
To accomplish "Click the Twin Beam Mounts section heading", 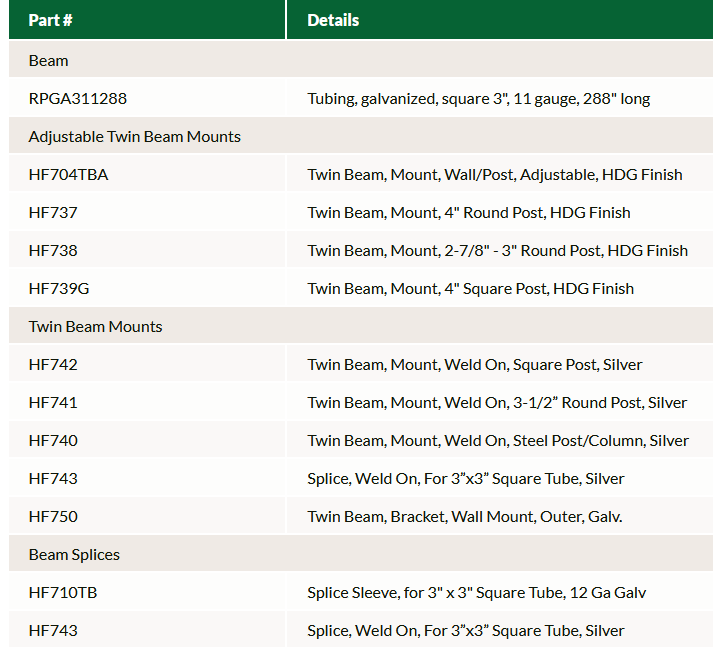I will pos(95,326).
